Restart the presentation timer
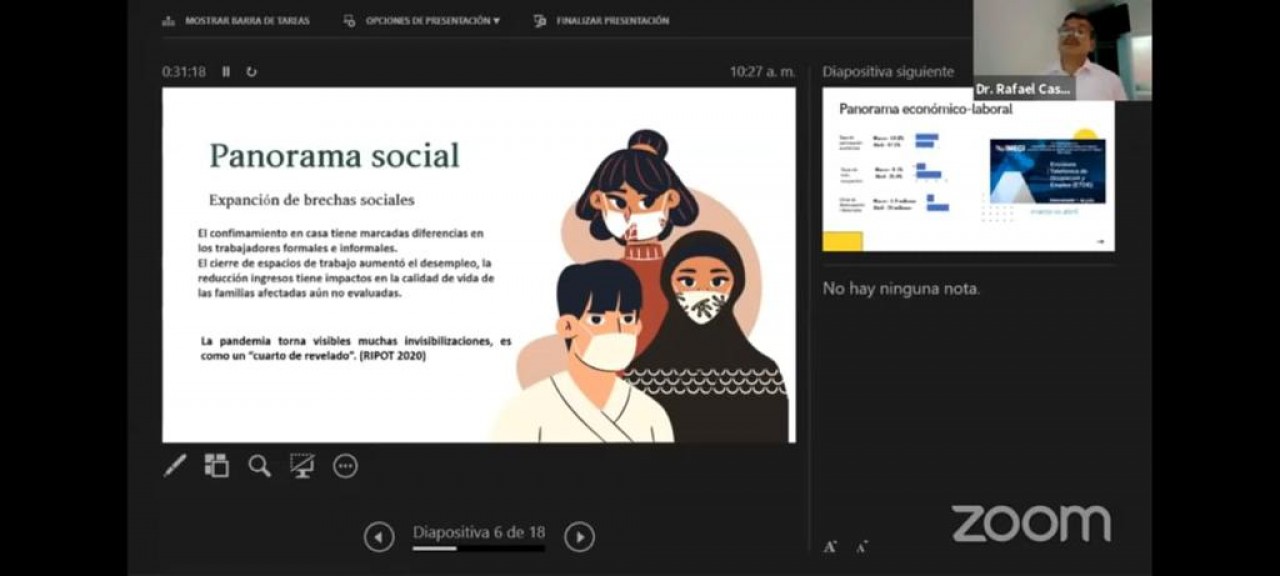This screenshot has height=576, width=1280. pos(251,72)
